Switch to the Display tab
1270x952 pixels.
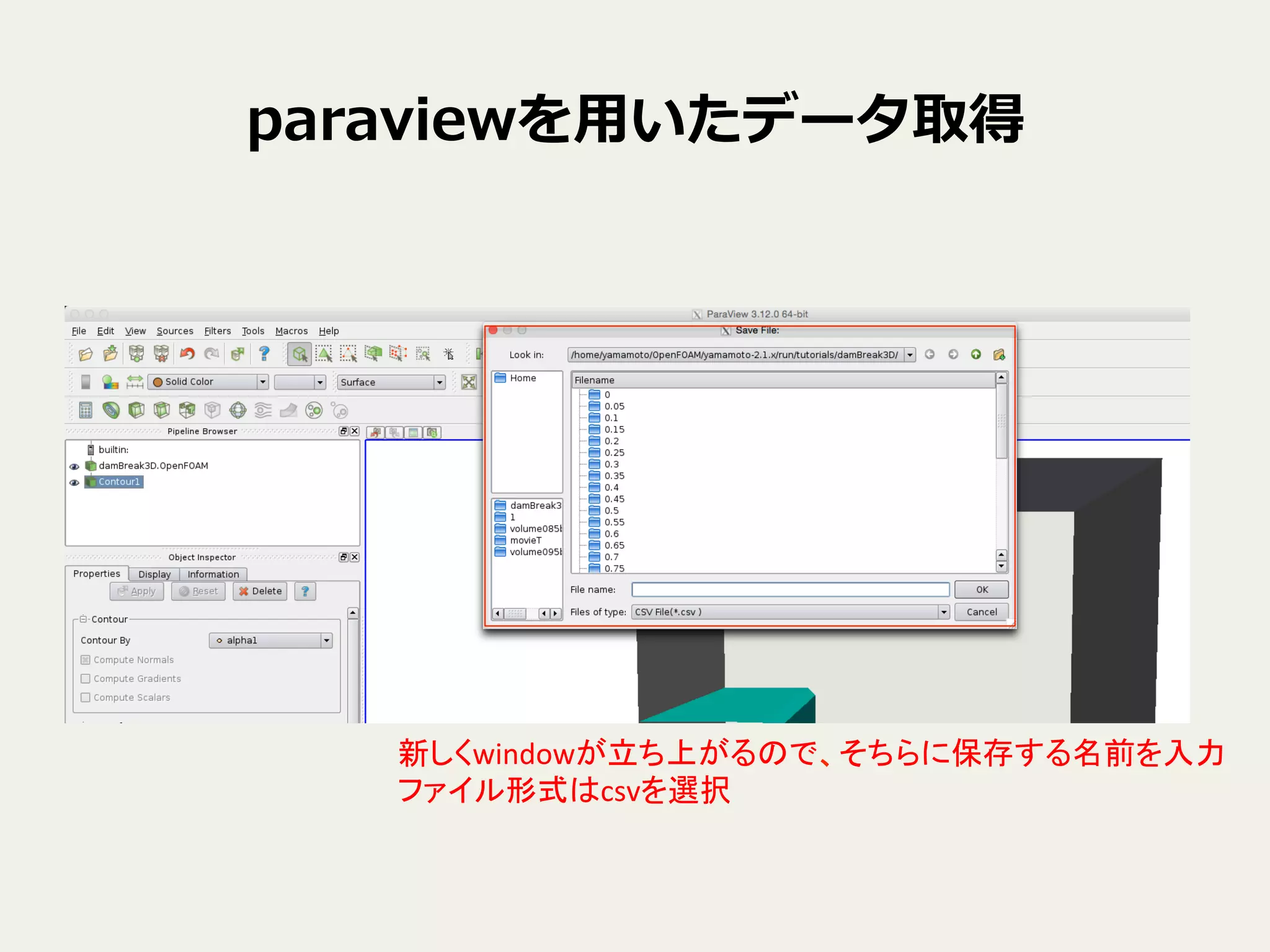(154, 575)
